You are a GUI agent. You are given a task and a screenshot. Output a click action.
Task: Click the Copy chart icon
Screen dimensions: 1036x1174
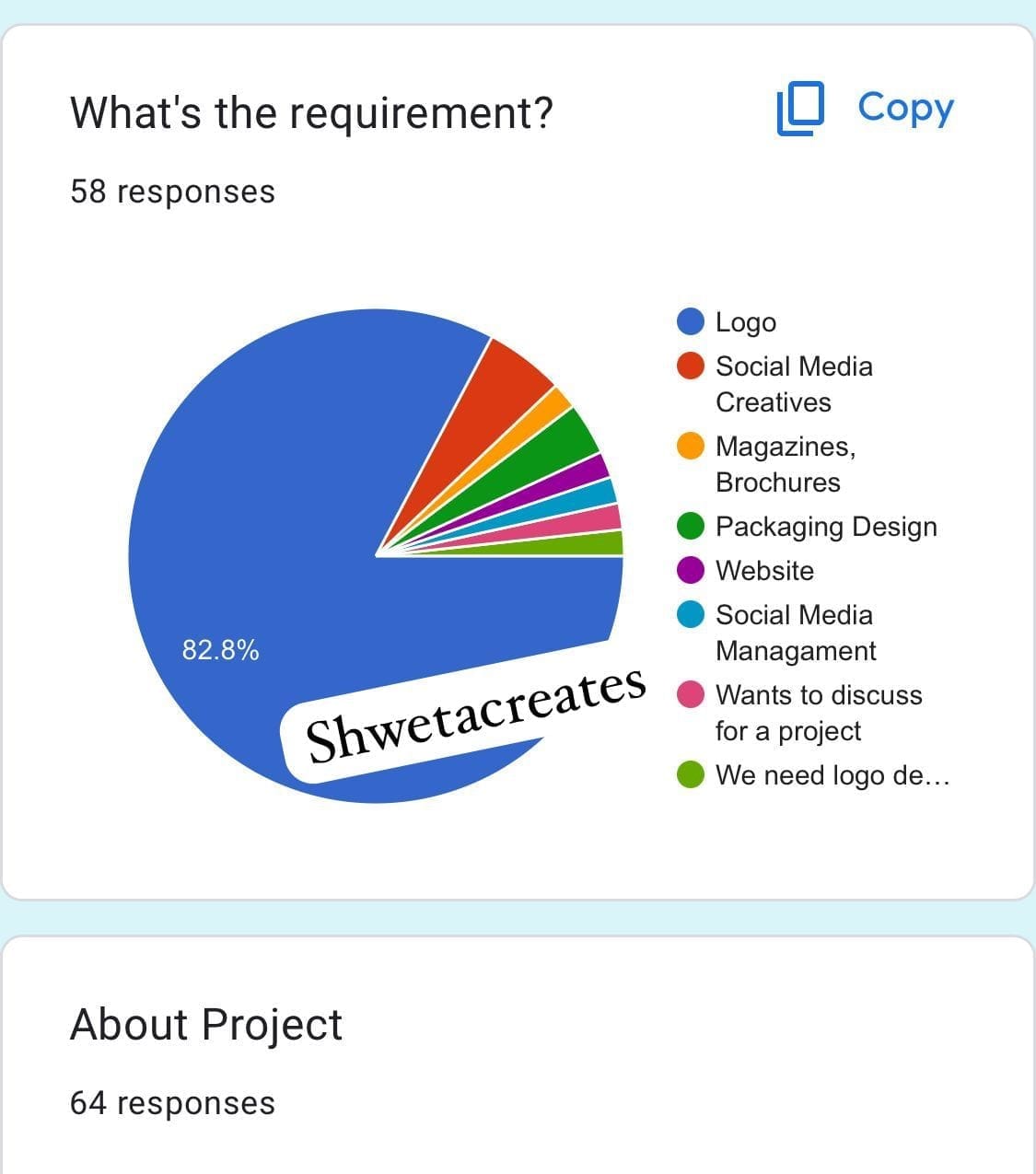click(799, 110)
